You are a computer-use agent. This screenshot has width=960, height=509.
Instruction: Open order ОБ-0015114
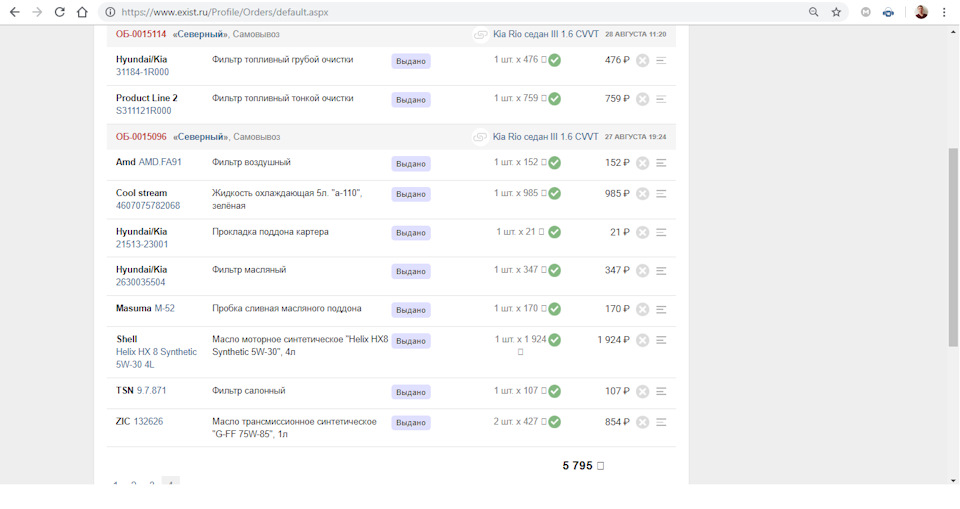pyautogui.click(x=141, y=34)
